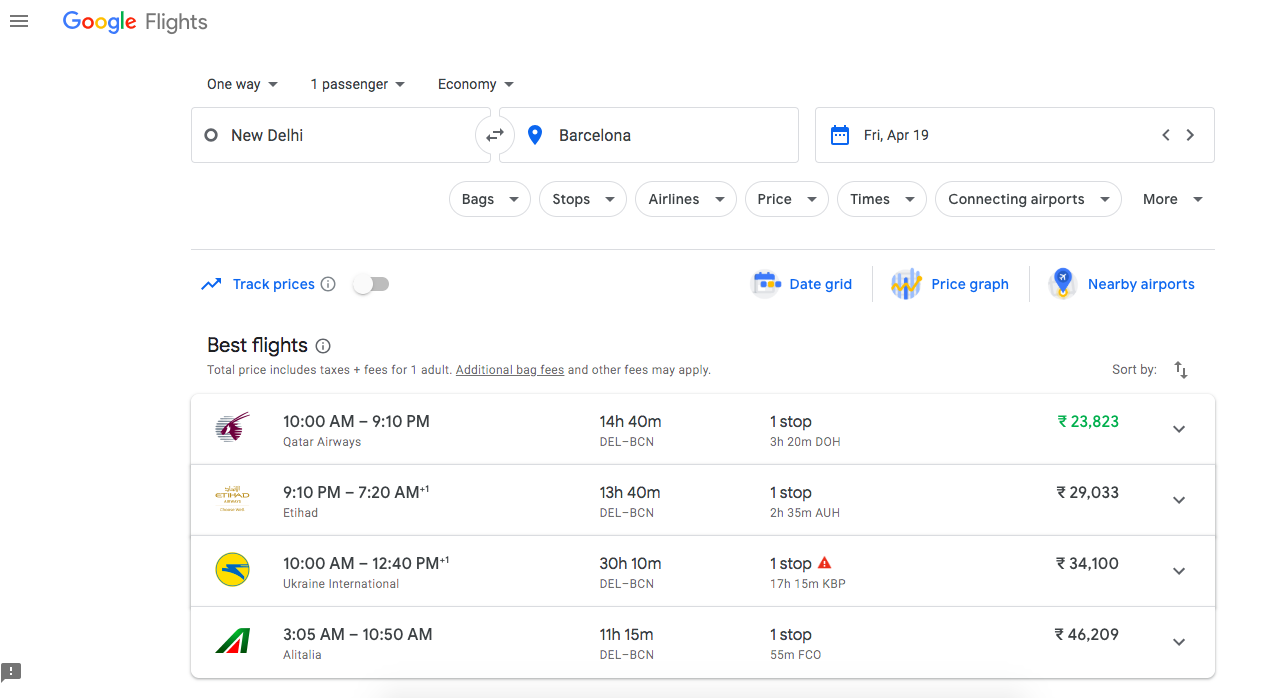
Task: Click the Etihad airline logo
Action: pyautogui.click(x=232, y=500)
